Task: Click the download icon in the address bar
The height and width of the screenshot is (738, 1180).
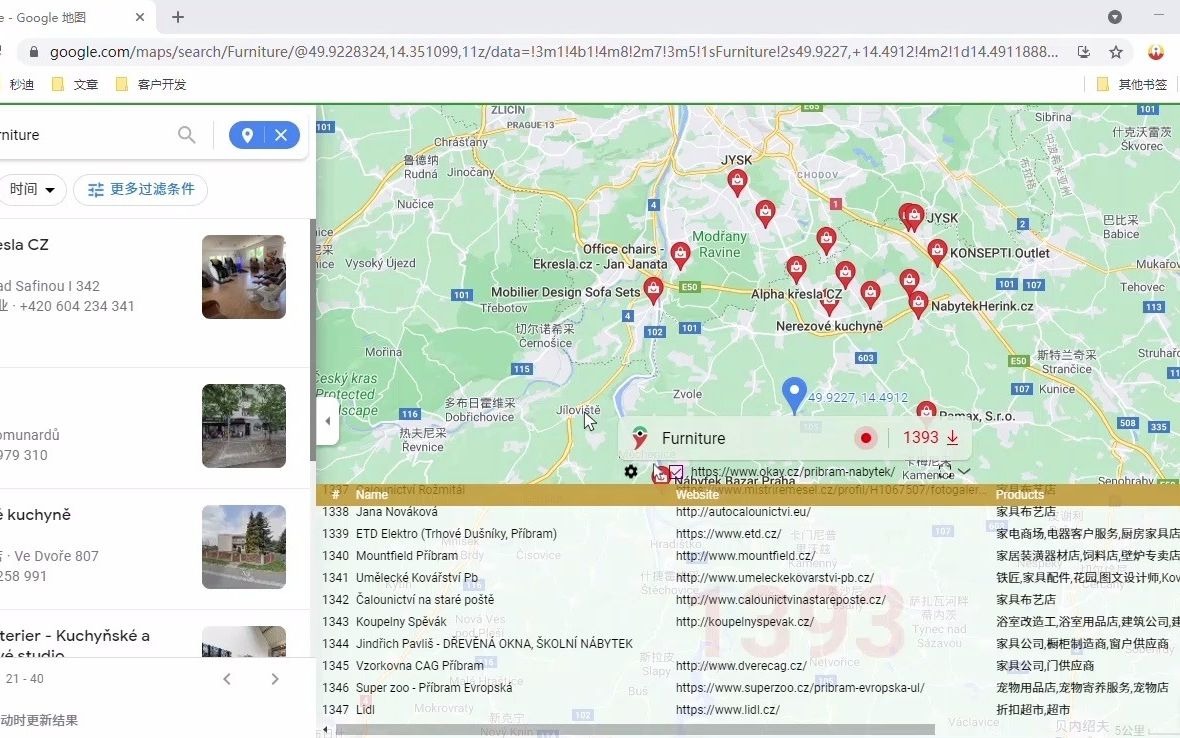Action: pyautogui.click(x=1082, y=51)
